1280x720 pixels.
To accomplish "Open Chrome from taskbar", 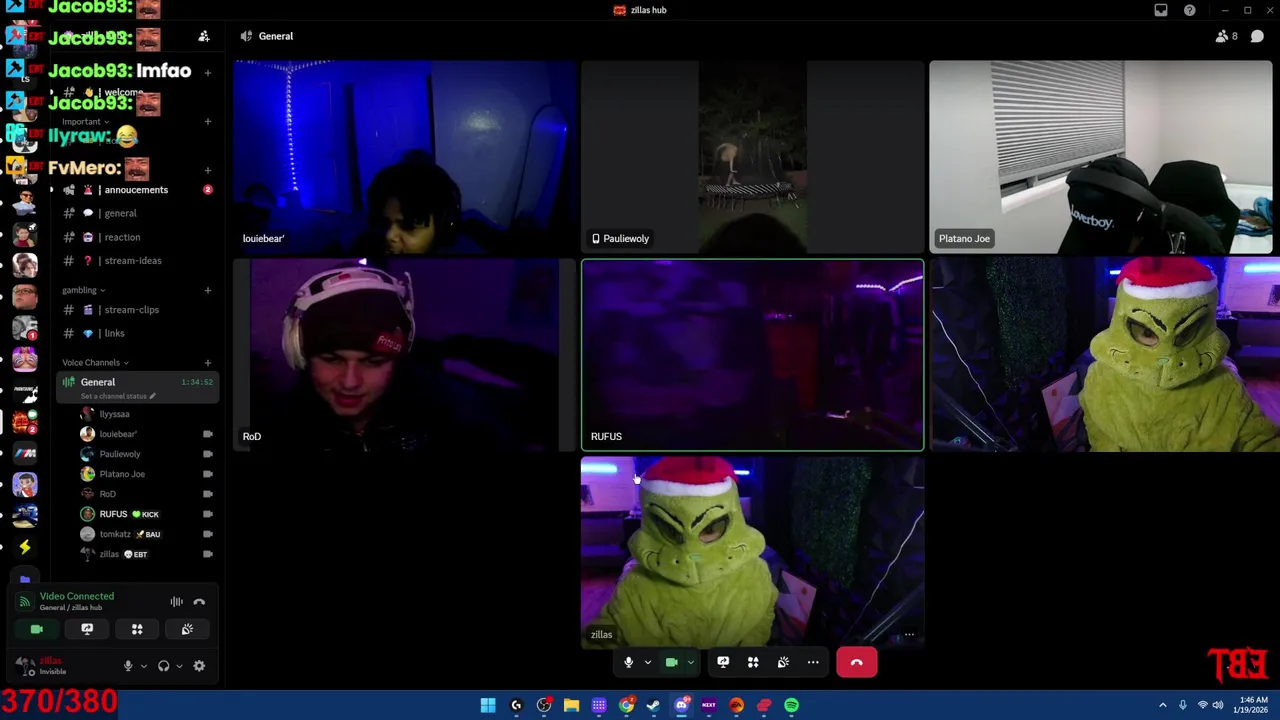I will tap(626, 705).
